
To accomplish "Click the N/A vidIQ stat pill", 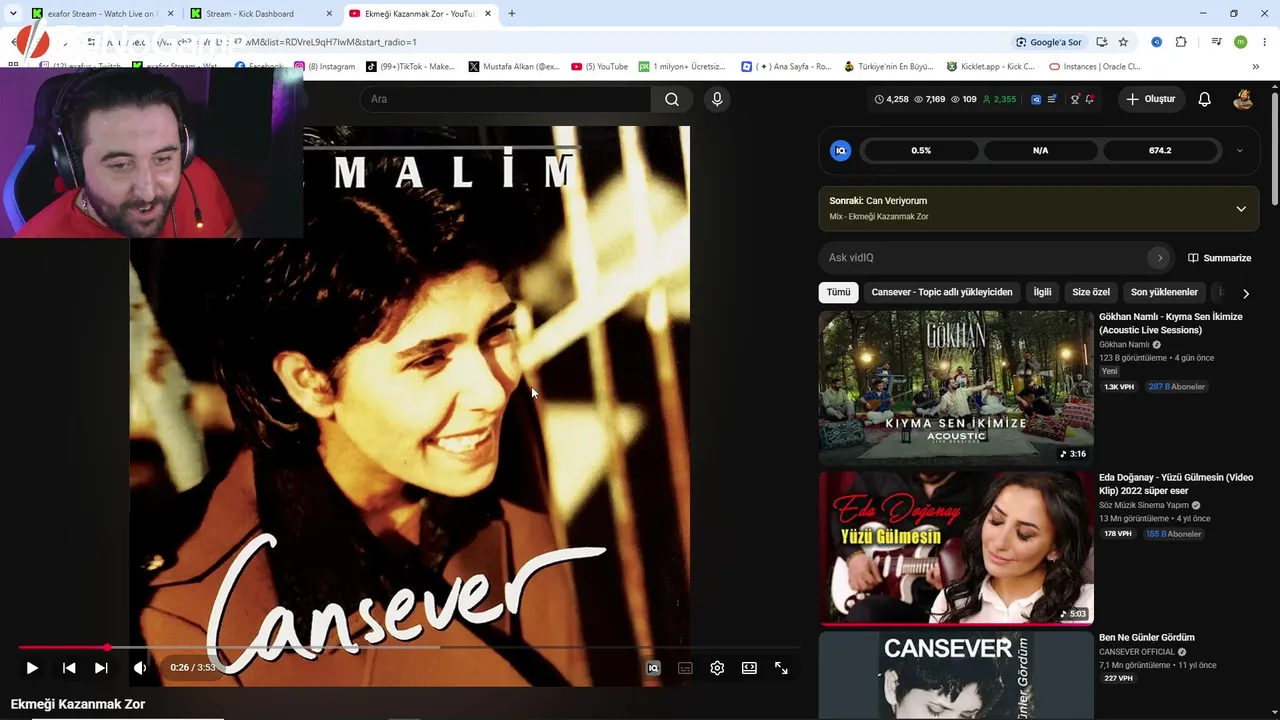I will (1040, 150).
